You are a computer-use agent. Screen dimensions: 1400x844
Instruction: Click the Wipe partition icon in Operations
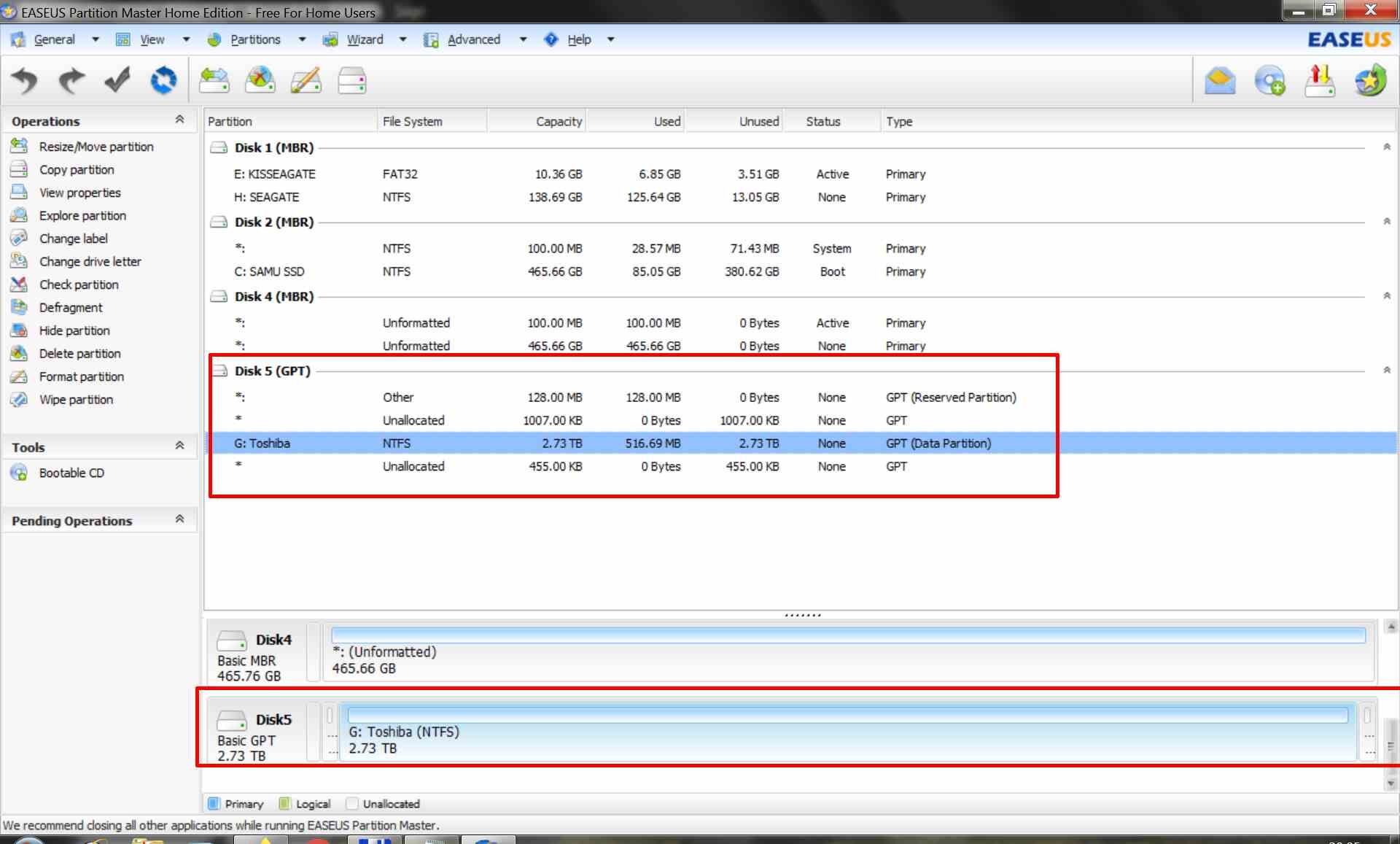click(19, 399)
